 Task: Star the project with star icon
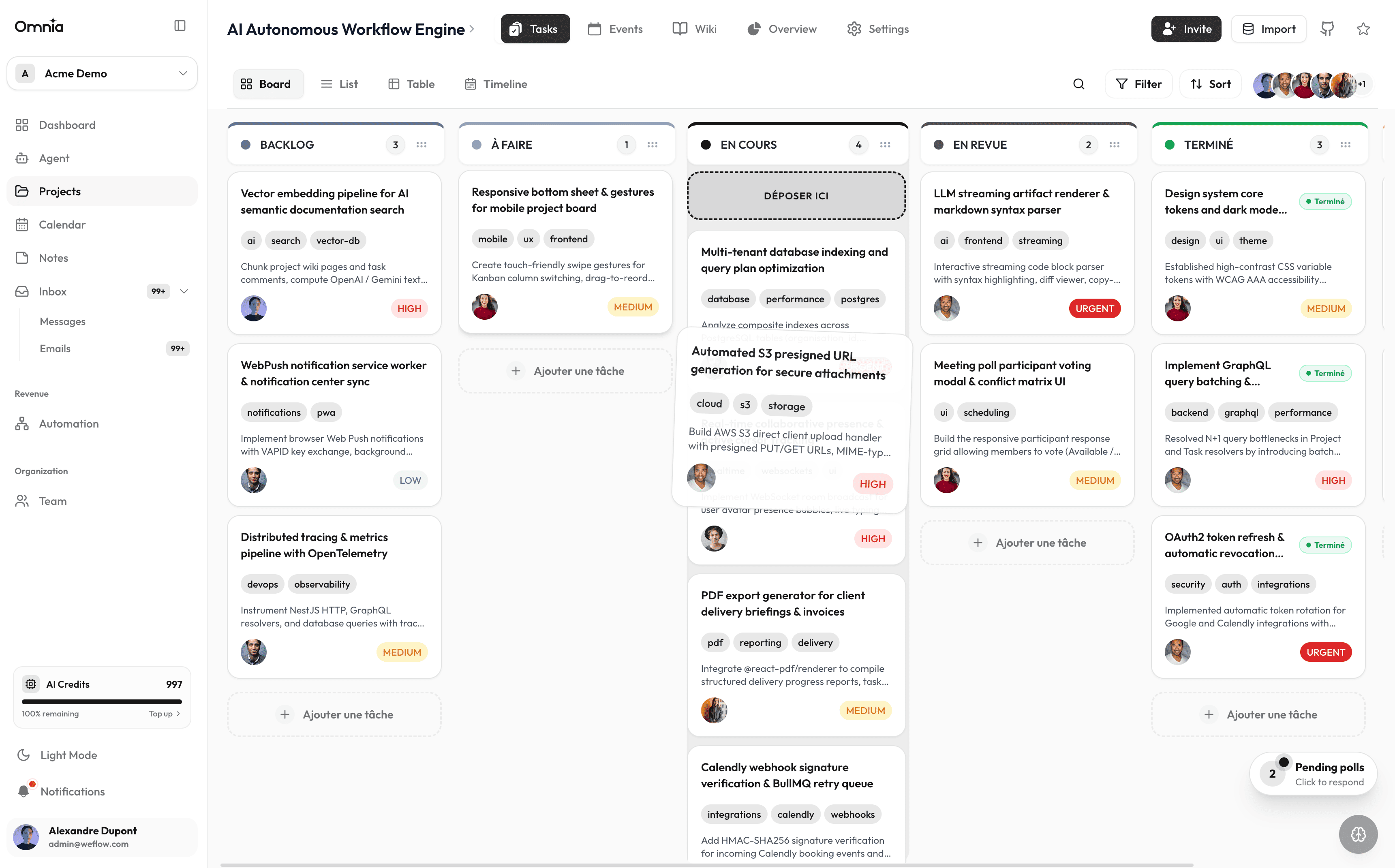[x=1363, y=29]
